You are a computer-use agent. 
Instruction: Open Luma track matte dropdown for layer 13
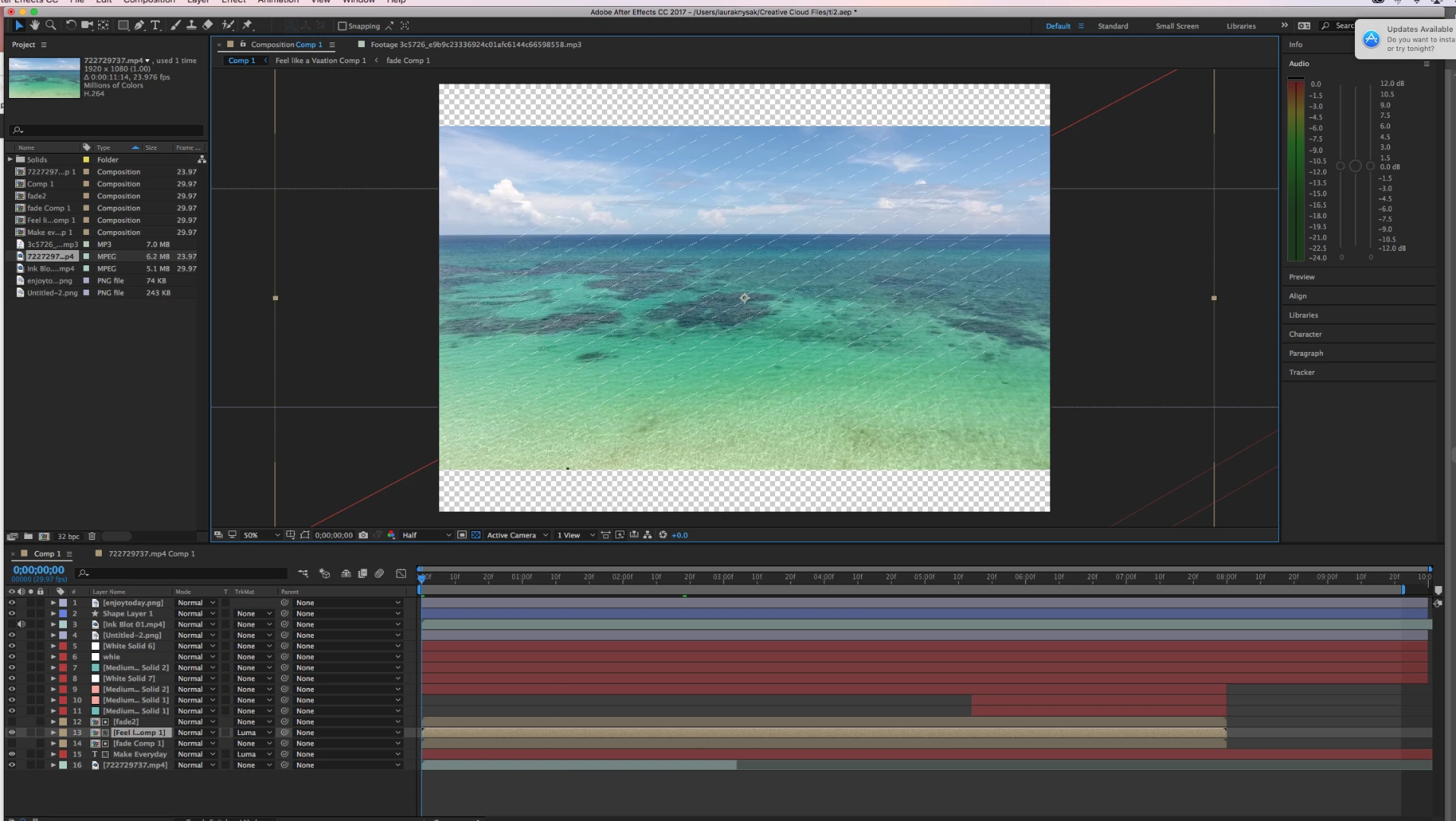pyautogui.click(x=254, y=733)
